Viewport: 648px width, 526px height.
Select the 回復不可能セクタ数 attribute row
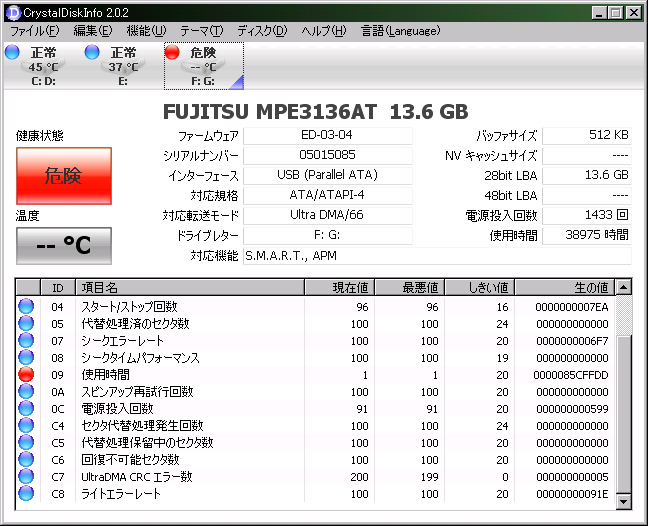[x=316, y=459]
